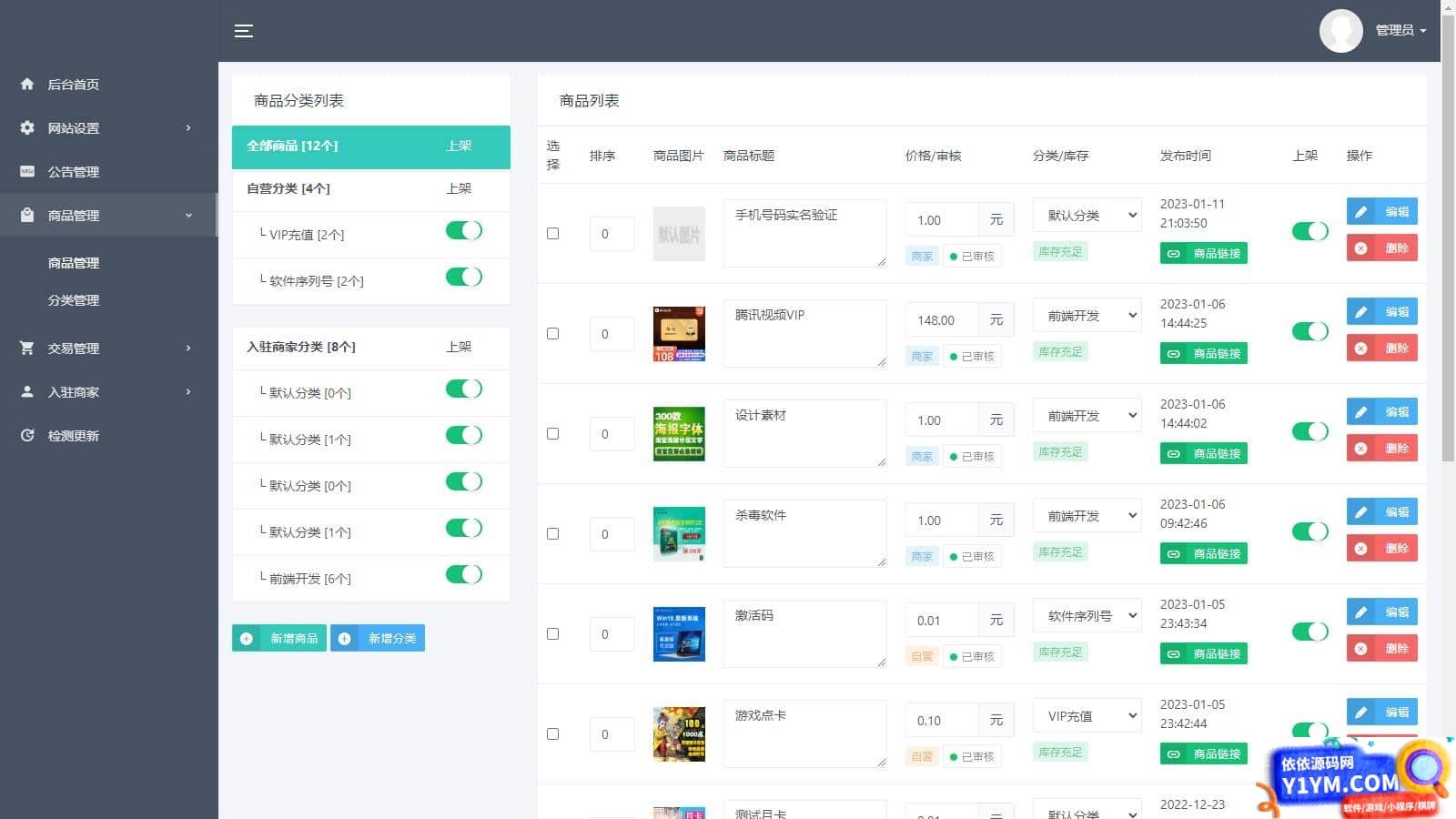Click the plus icon on 新增分类 button

tap(344, 638)
